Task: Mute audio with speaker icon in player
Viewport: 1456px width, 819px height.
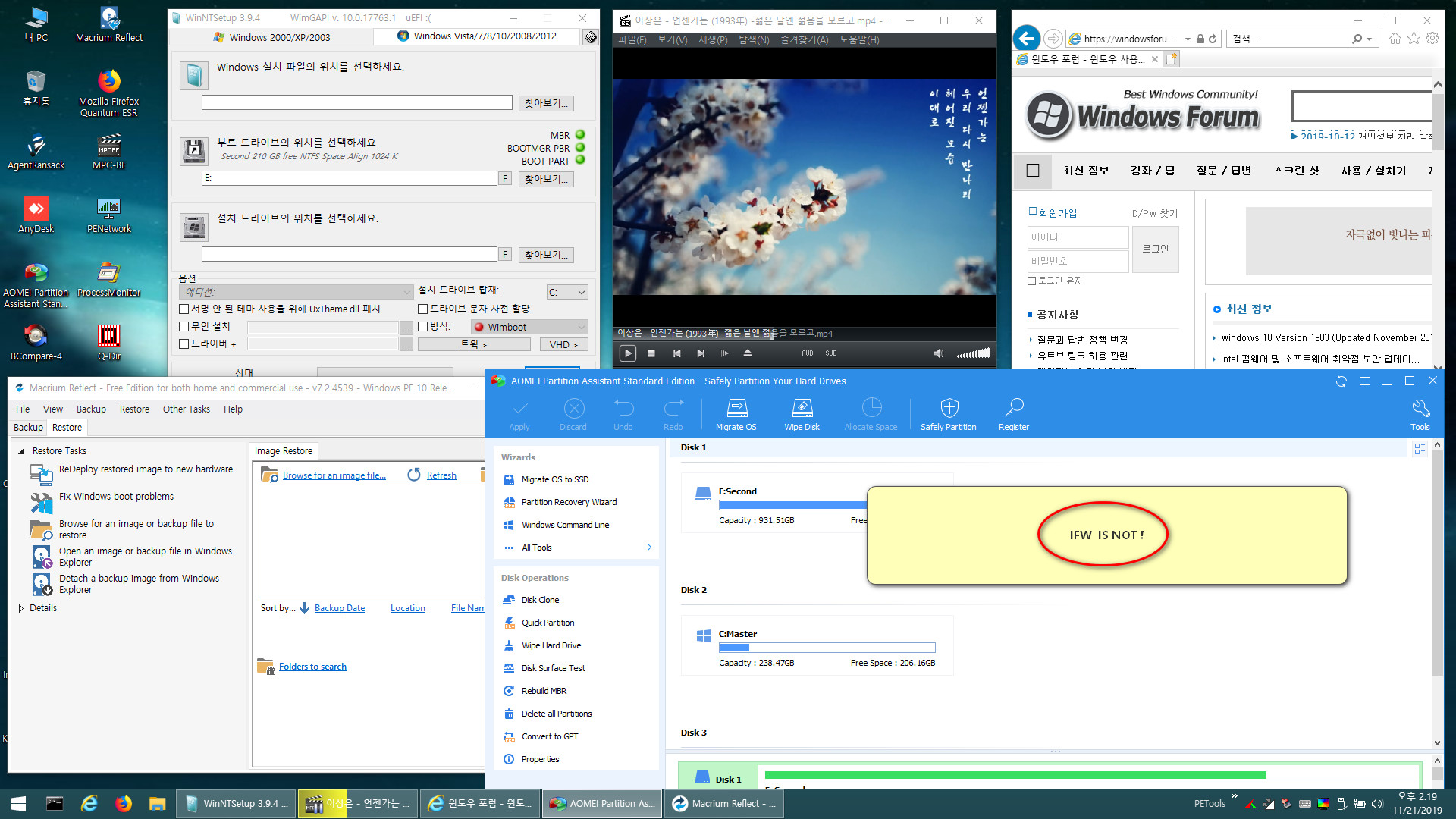Action: point(938,353)
